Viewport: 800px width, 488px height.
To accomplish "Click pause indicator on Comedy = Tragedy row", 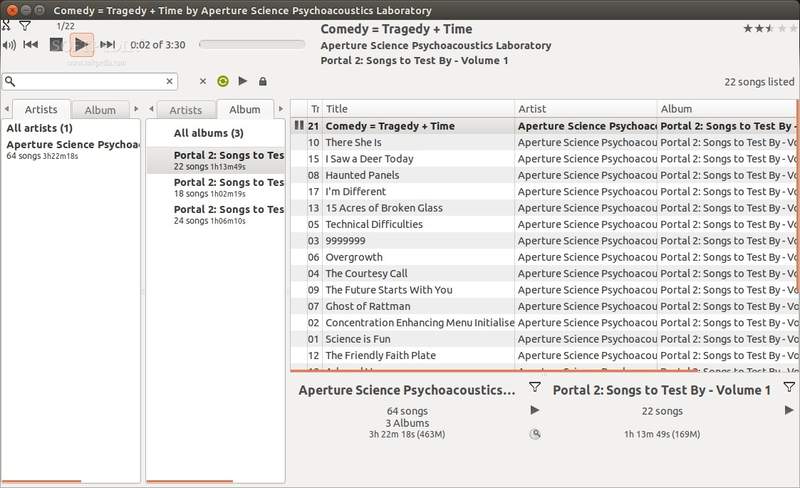I will coord(299,125).
